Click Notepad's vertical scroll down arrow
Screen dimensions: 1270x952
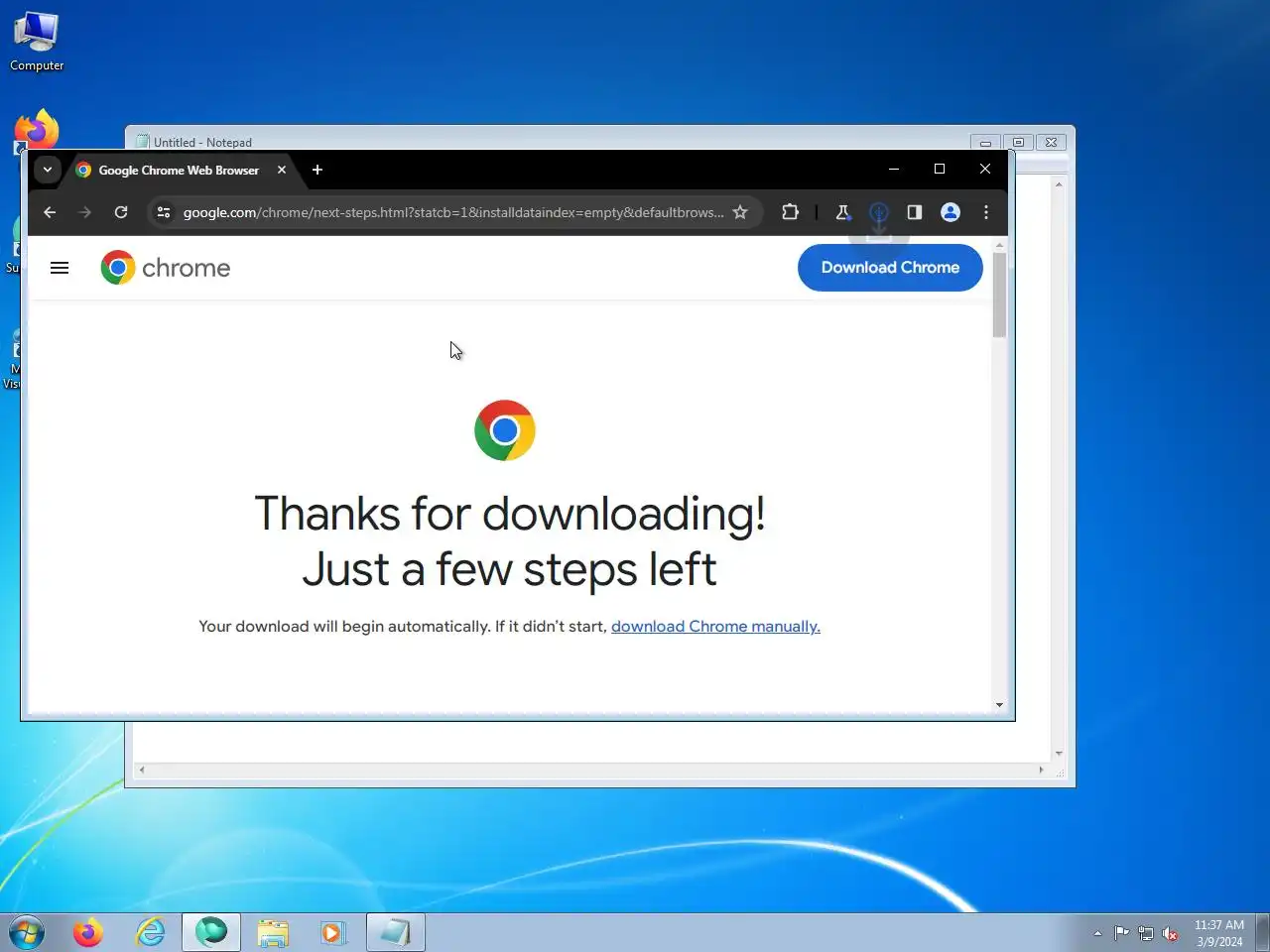[1059, 754]
